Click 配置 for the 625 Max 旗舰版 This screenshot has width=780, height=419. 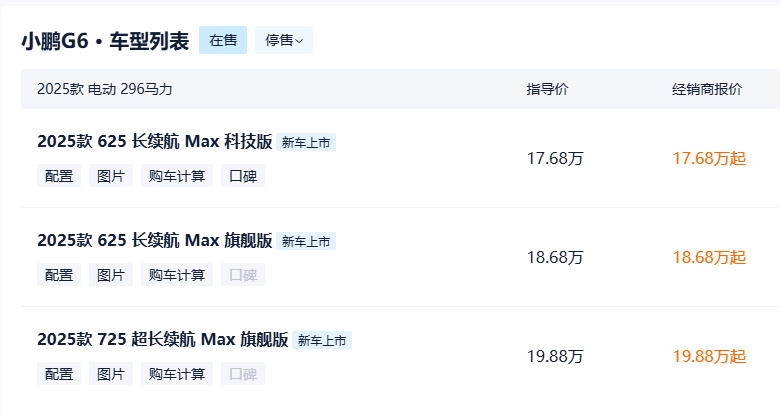click(59, 275)
